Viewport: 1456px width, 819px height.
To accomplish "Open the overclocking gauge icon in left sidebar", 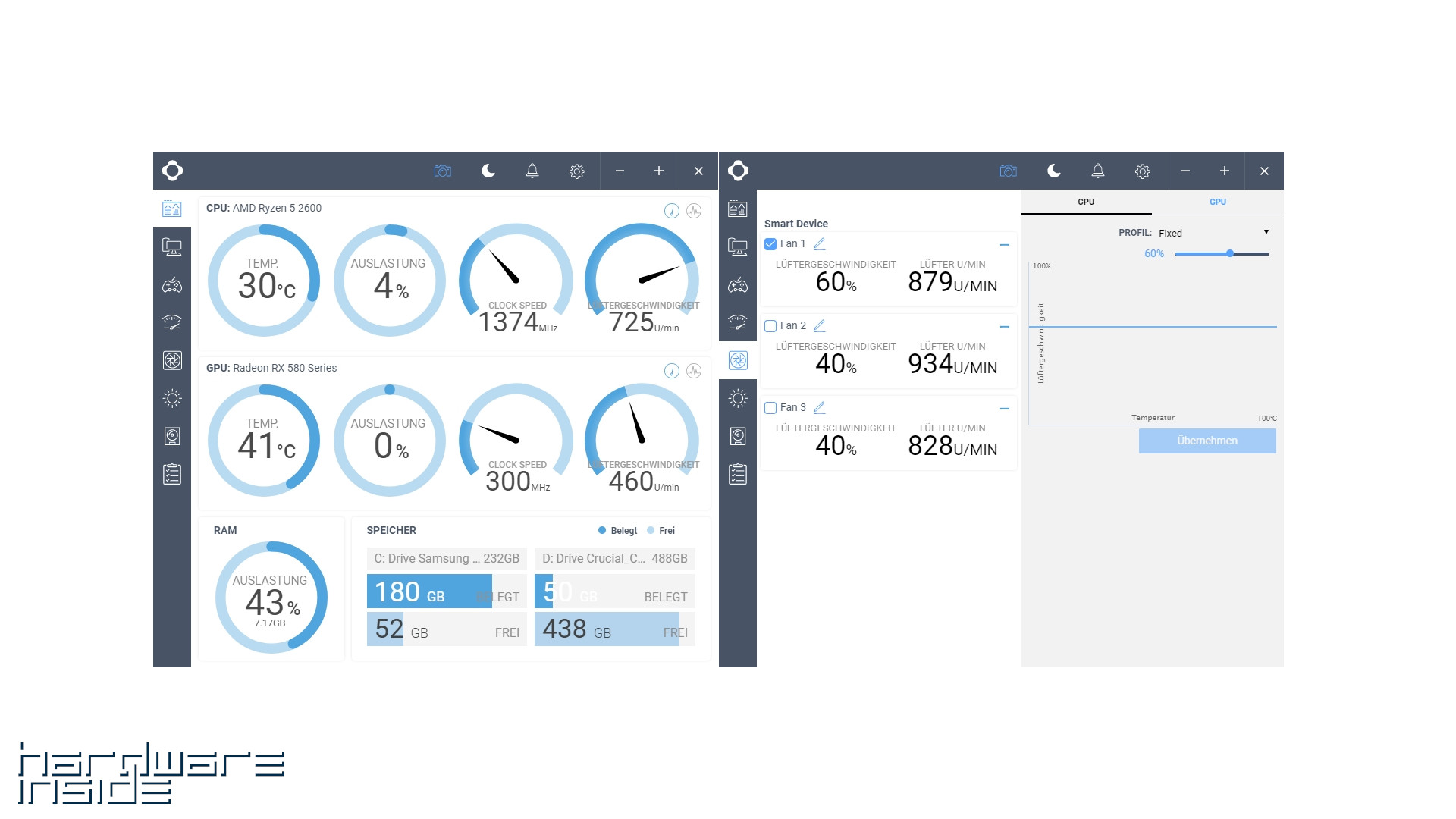I will (172, 322).
